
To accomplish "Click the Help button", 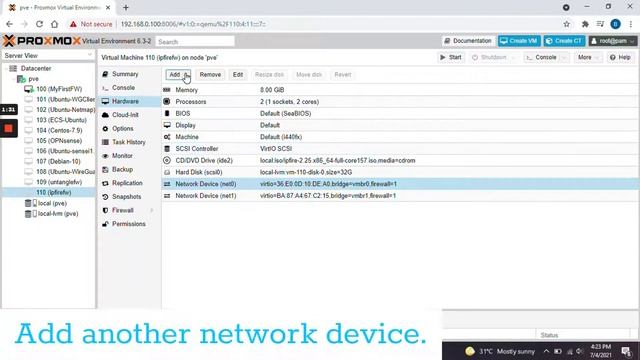I will tap(620, 58).
